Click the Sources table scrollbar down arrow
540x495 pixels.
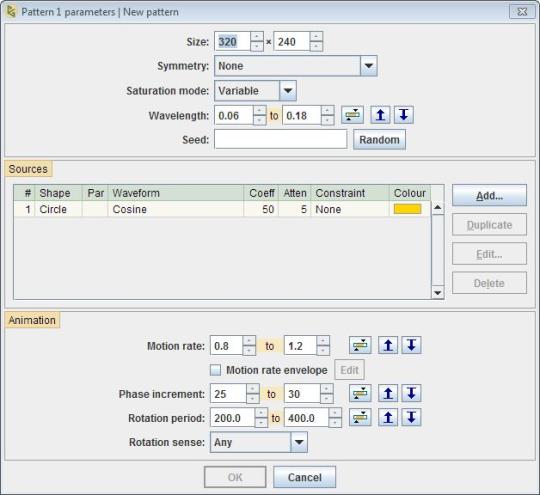pyautogui.click(x=438, y=293)
